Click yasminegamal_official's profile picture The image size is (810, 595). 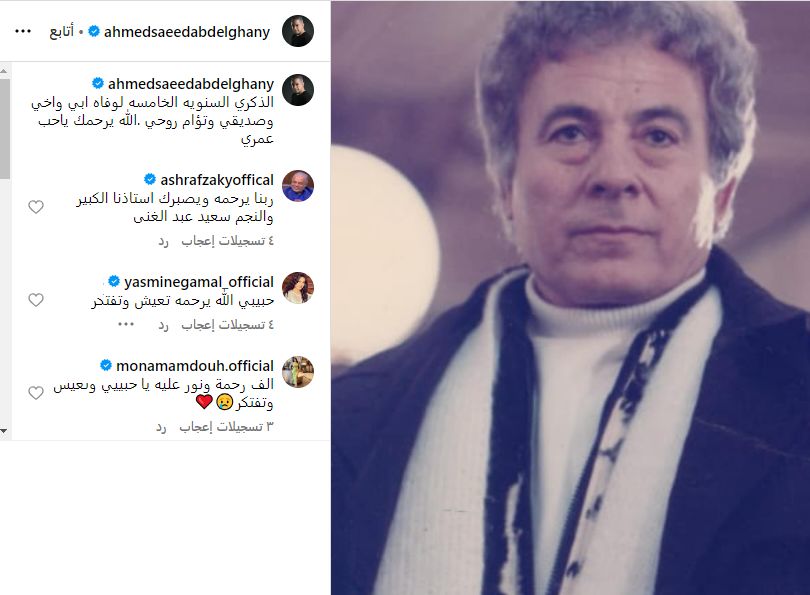coord(298,288)
